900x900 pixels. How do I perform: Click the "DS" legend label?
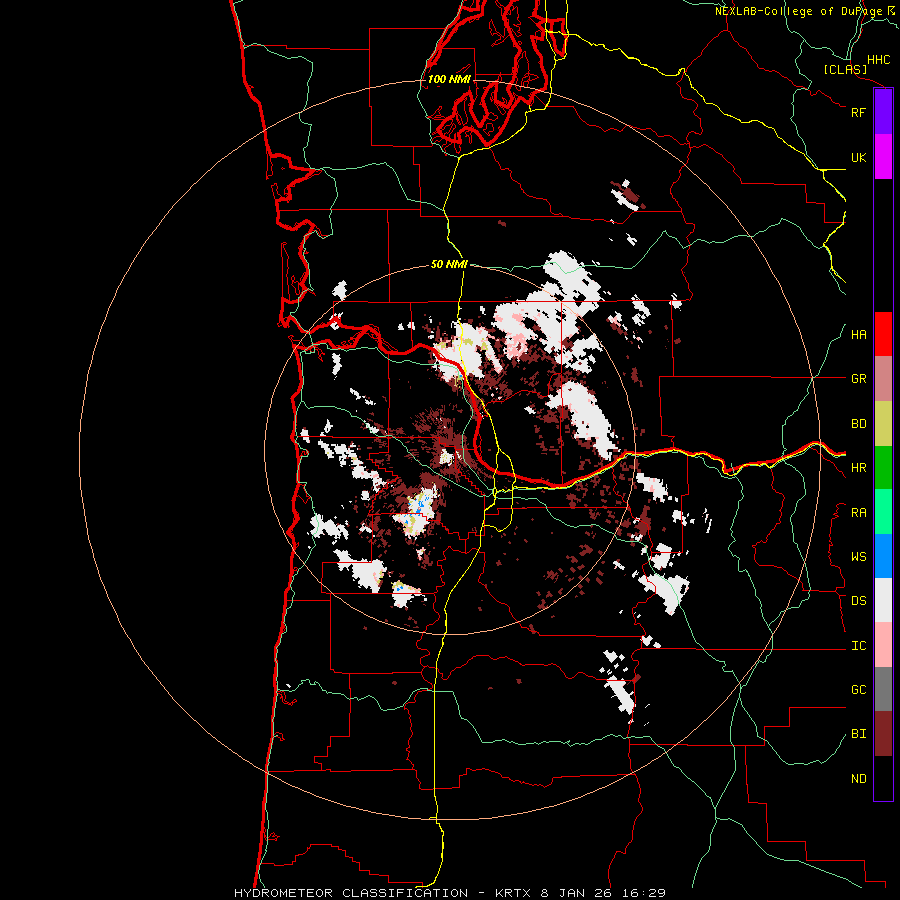[858, 601]
